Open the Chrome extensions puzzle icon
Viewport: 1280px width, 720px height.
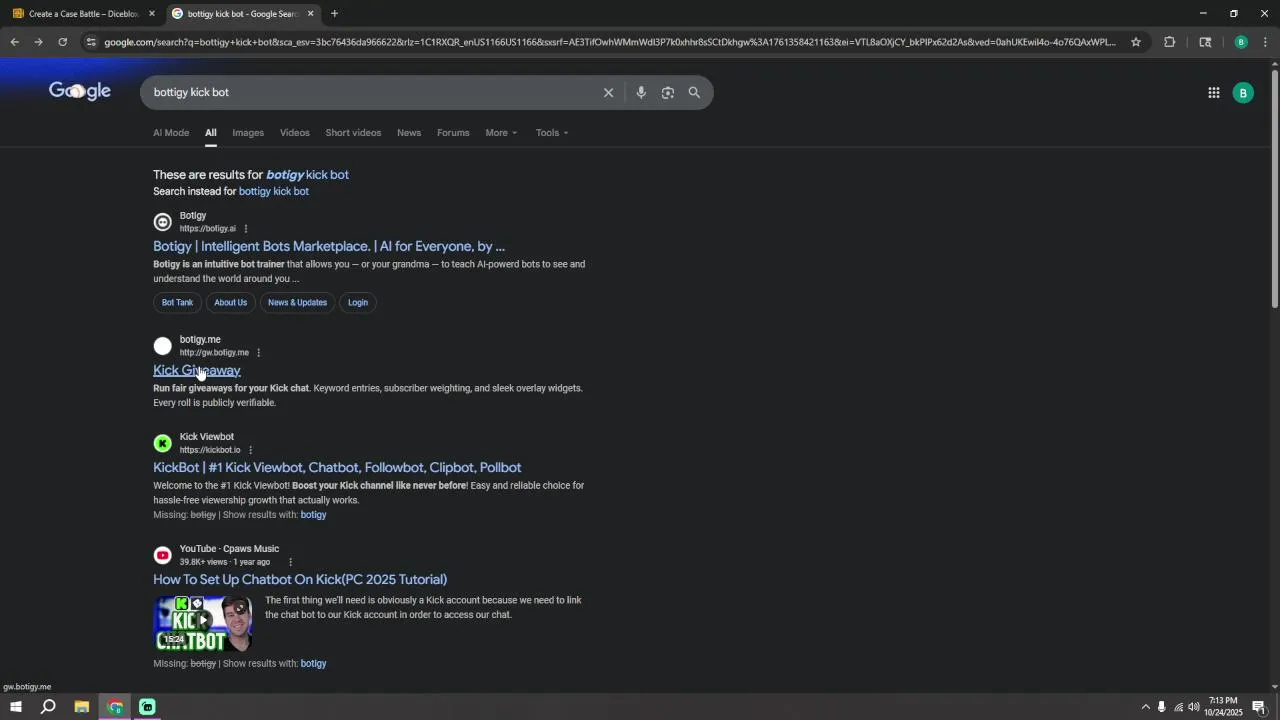1169,42
